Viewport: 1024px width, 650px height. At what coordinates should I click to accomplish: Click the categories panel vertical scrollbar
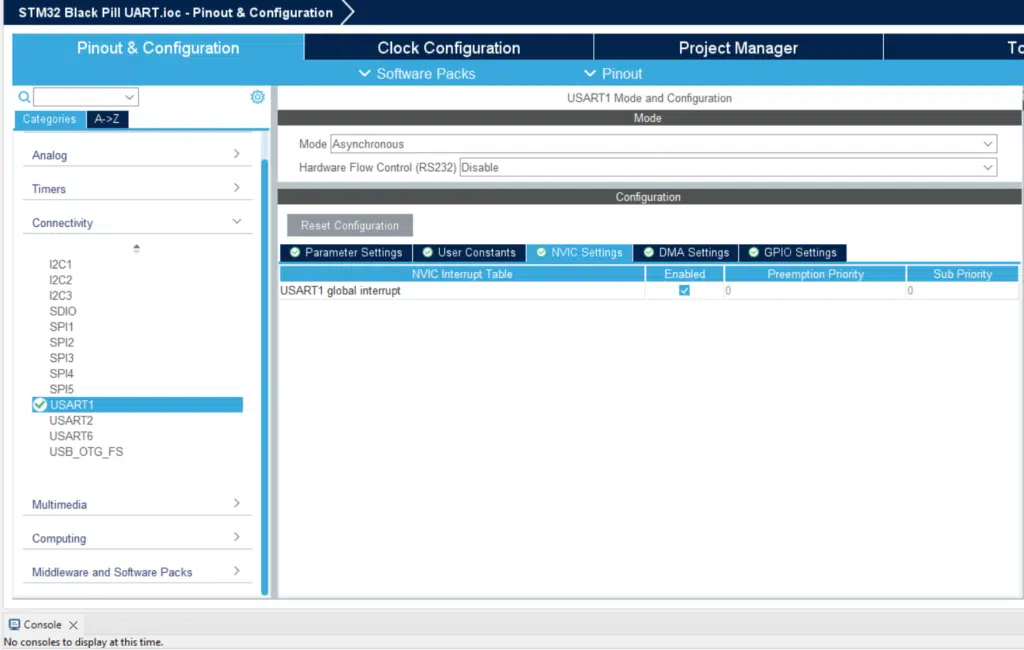[x=264, y=376]
